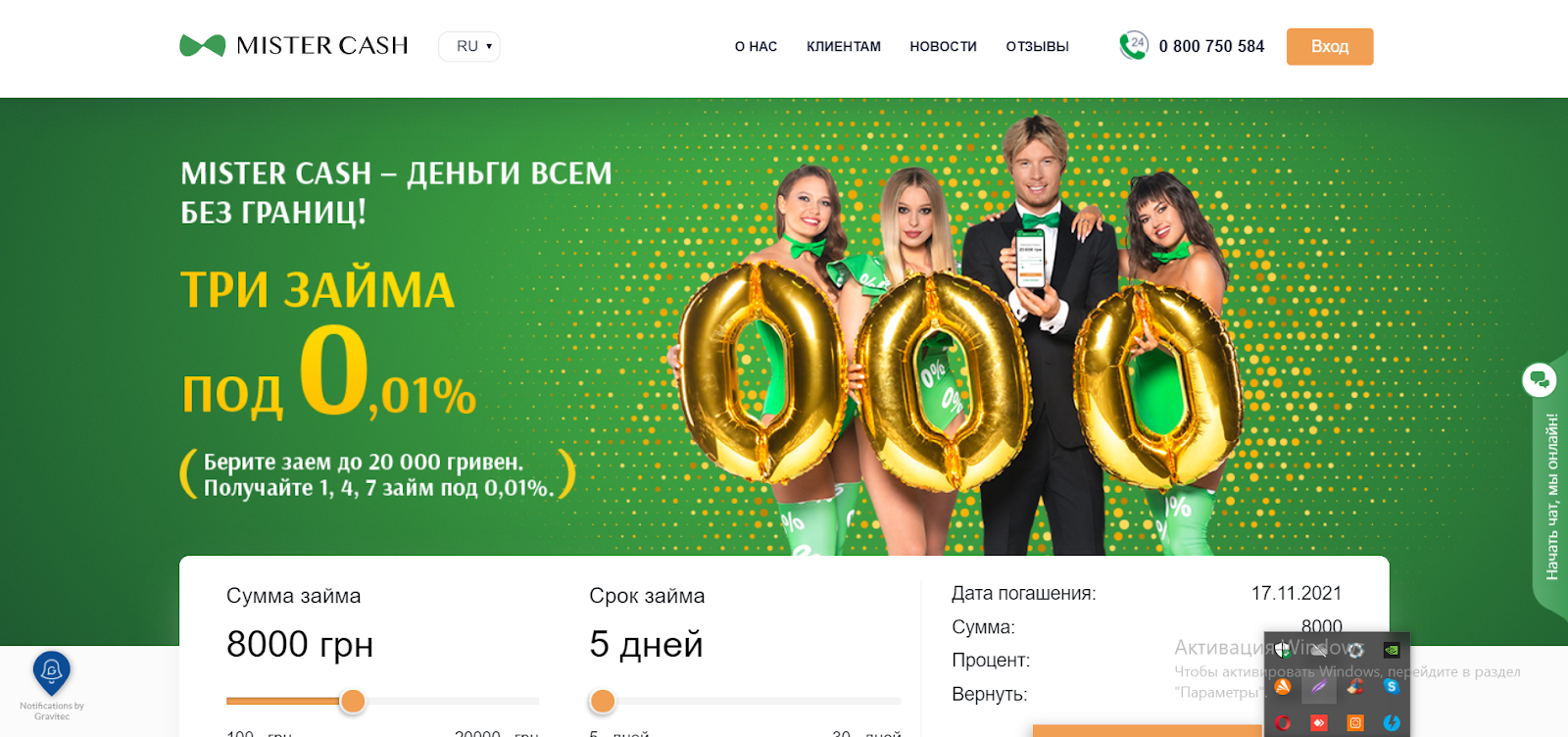Click the NVIDIA tray icon

[1392, 650]
